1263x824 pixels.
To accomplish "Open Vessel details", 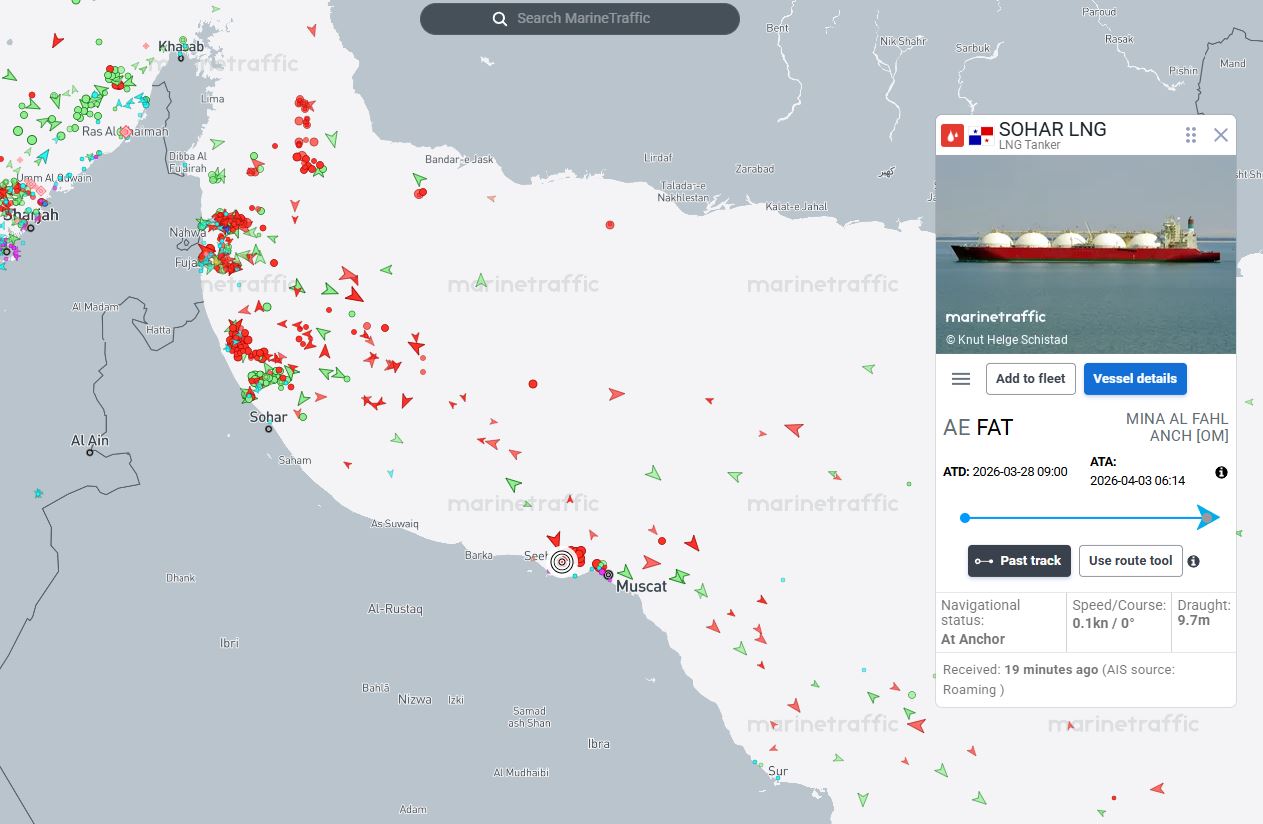I will point(1134,379).
